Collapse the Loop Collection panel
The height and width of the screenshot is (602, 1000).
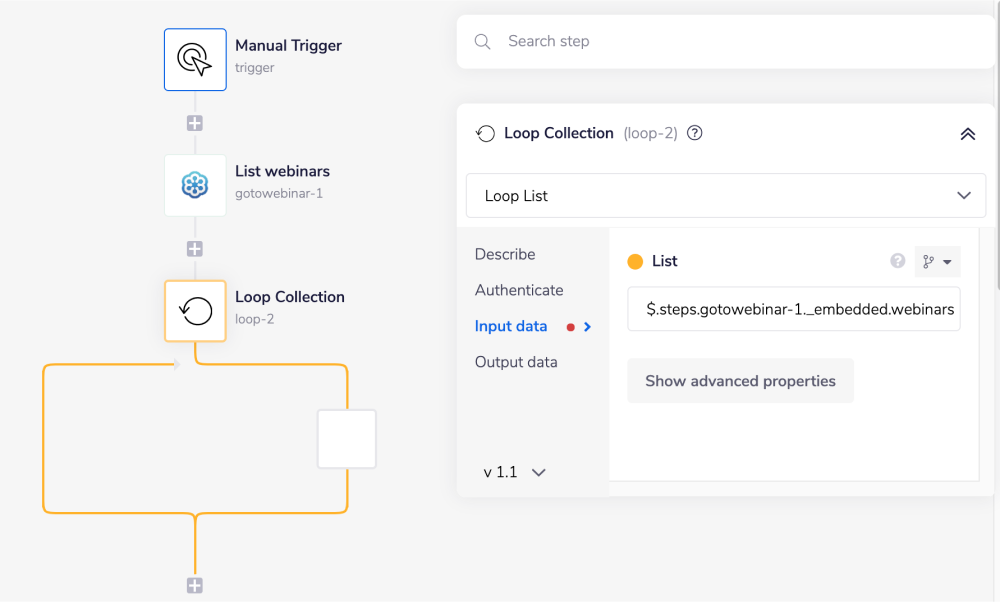click(x=966, y=132)
